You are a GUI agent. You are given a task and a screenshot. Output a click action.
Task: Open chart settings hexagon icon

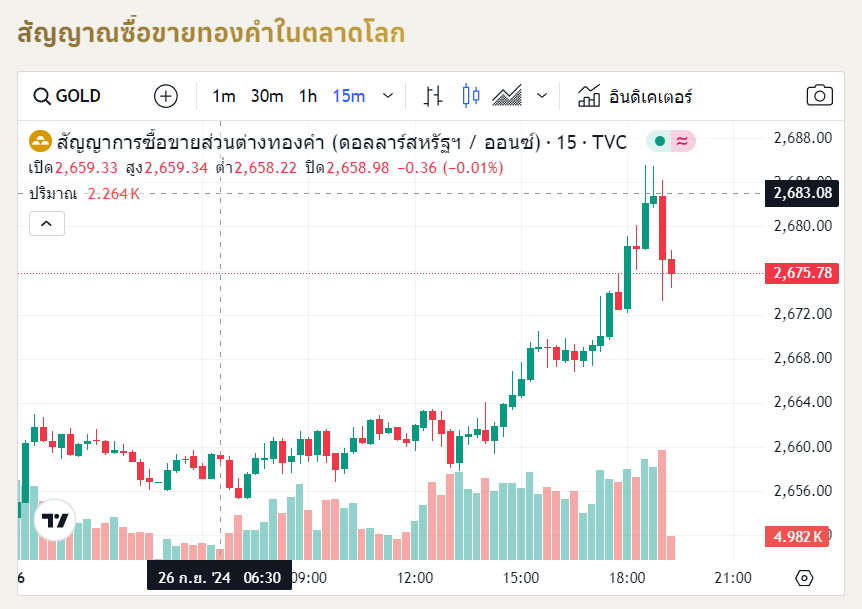click(x=804, y=578)
